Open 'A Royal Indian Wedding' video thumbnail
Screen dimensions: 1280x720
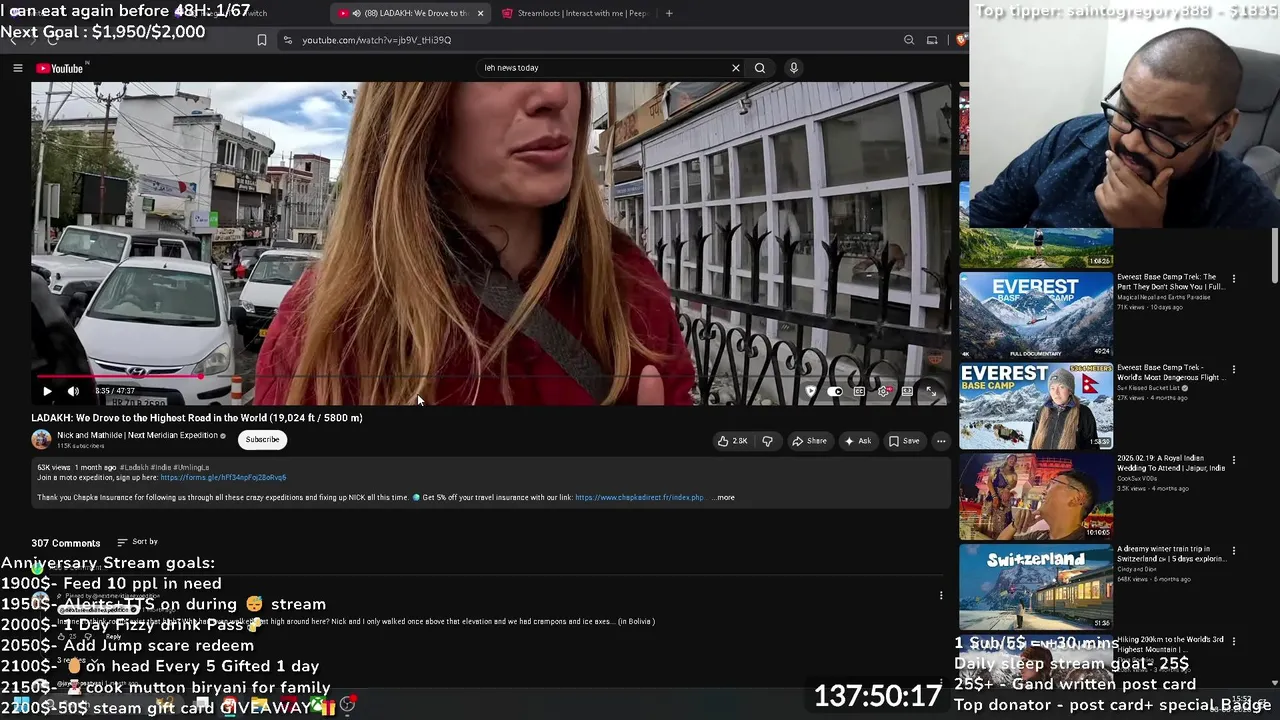click(1036, 497)
